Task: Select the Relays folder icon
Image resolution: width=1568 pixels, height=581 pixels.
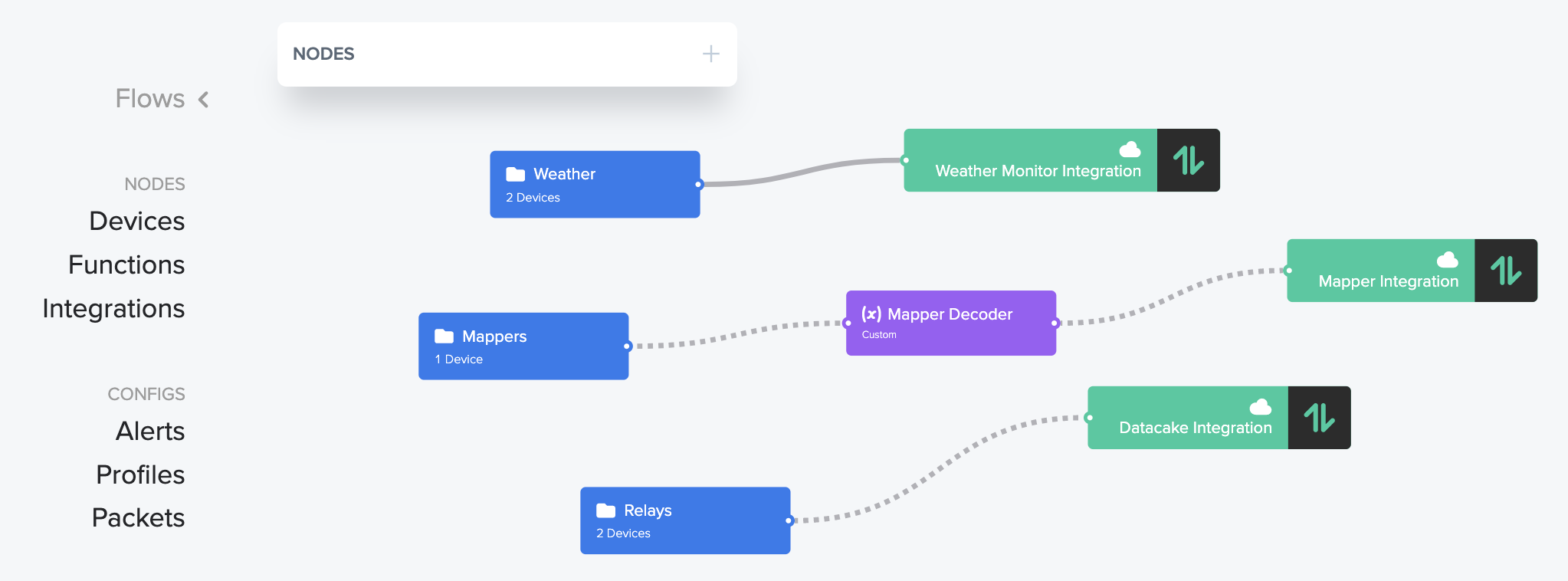Action: [606, 510]
